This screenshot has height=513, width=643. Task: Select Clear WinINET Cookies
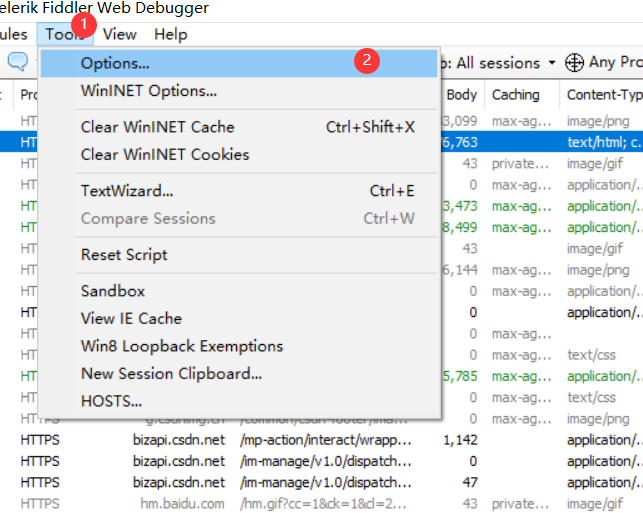click(x=239, y=155)
